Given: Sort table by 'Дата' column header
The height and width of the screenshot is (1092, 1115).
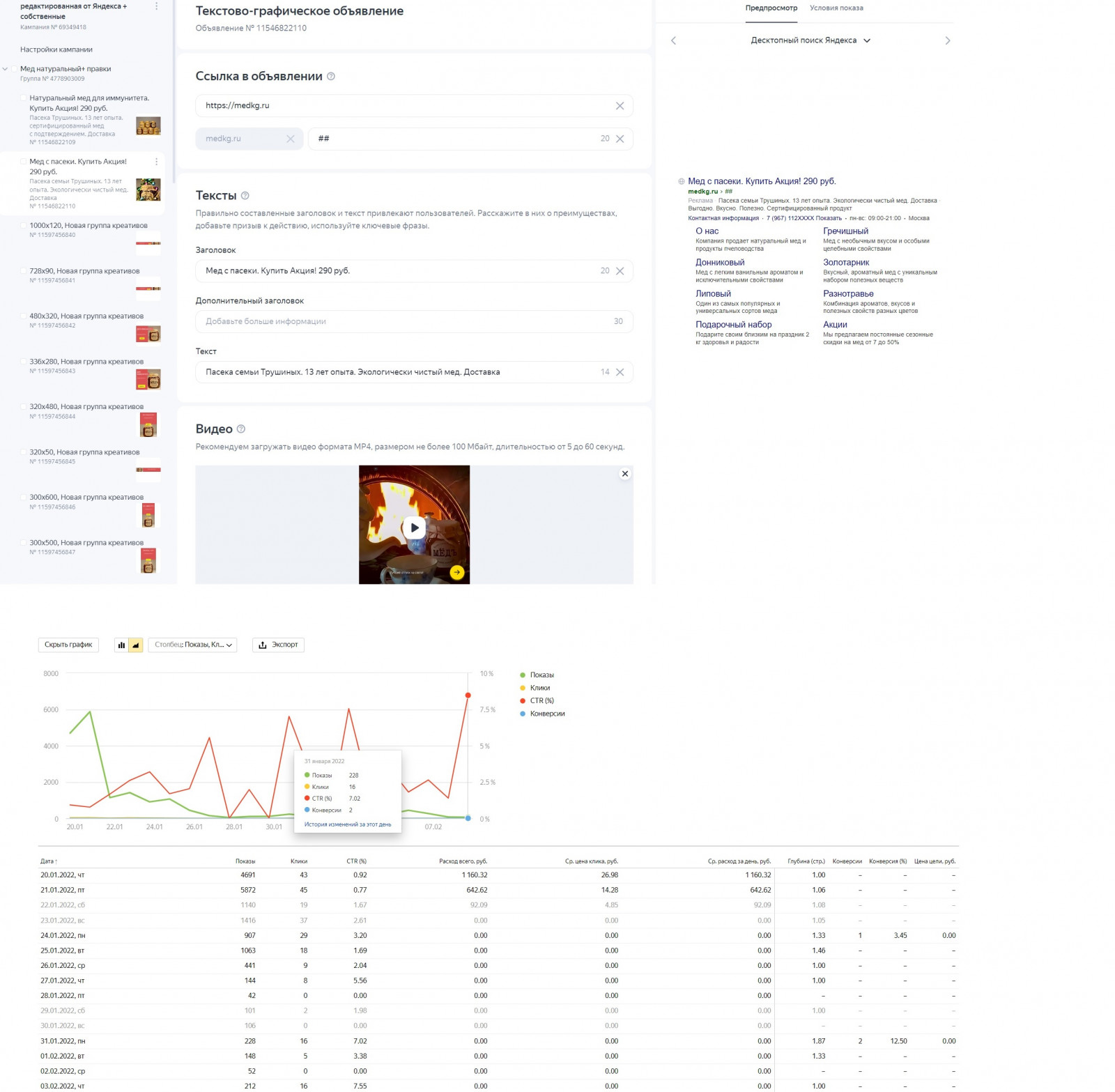Looking at the screenshot, I should tap(49, 861).
